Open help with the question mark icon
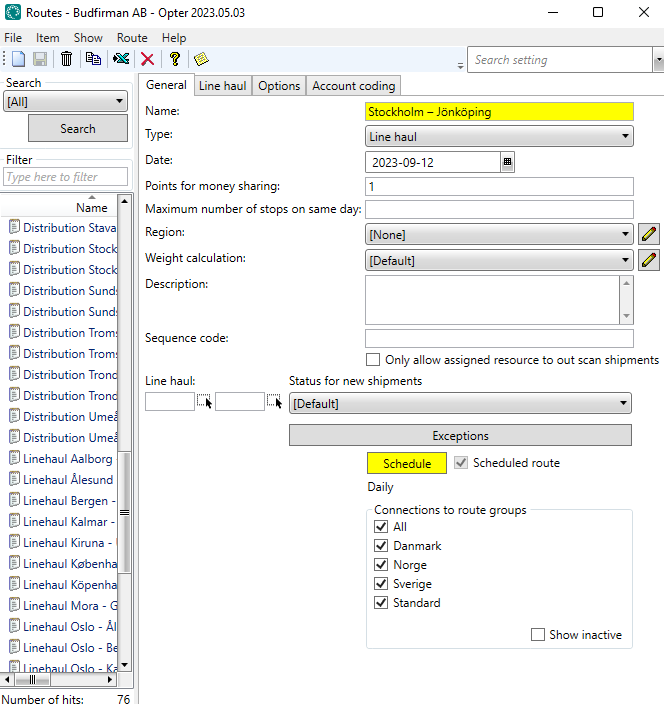 (174, 59)
